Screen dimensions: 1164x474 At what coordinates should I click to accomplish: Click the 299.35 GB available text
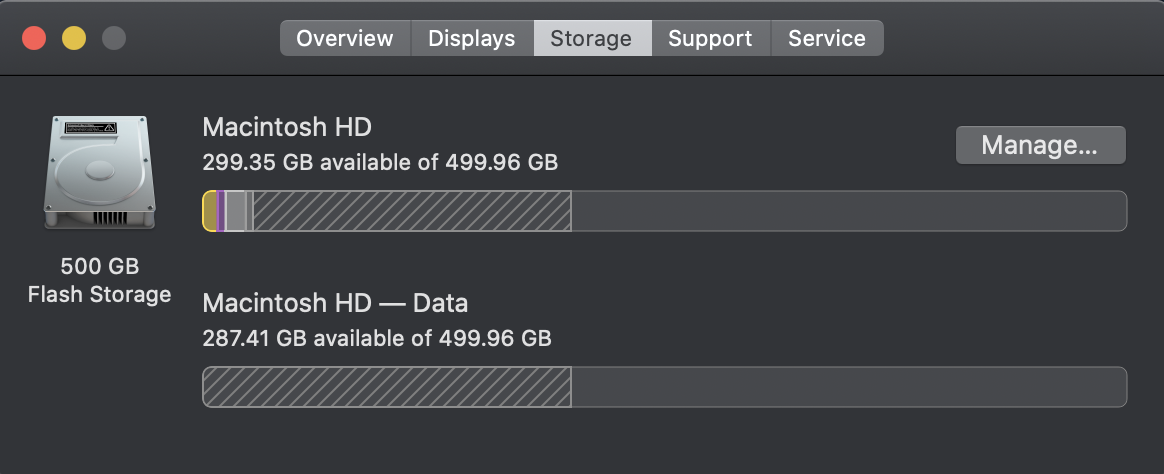[x=380, y=162]
